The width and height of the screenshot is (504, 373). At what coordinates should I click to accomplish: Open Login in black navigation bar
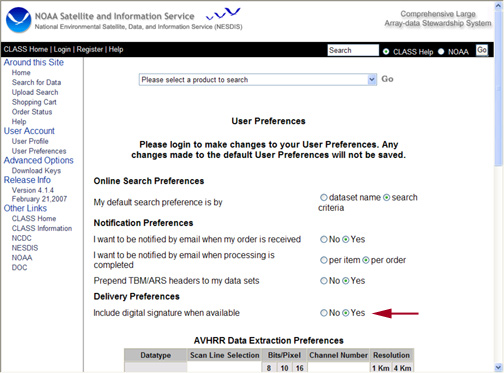click(62, 49)
